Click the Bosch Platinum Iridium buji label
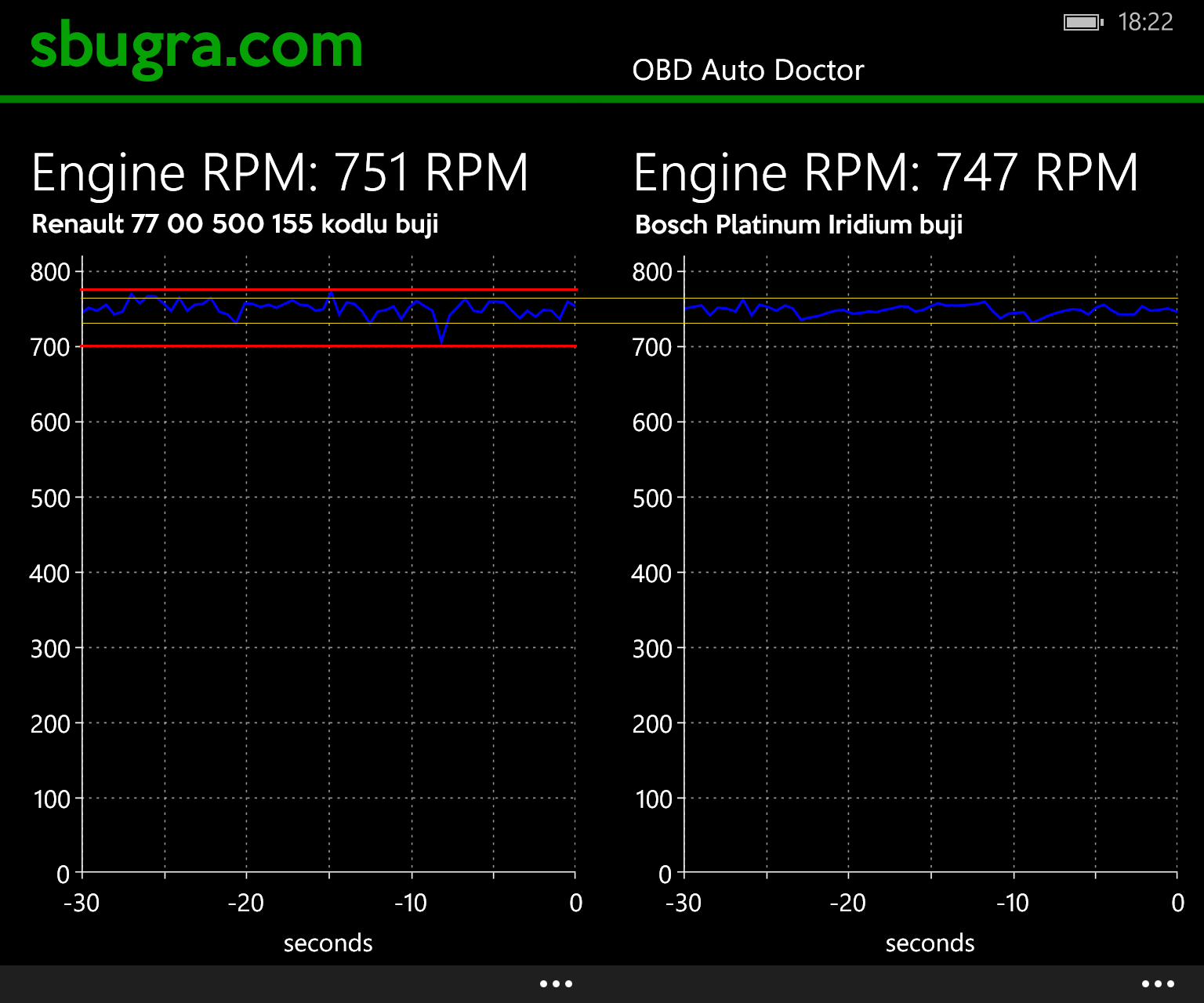 pos(798,225)
